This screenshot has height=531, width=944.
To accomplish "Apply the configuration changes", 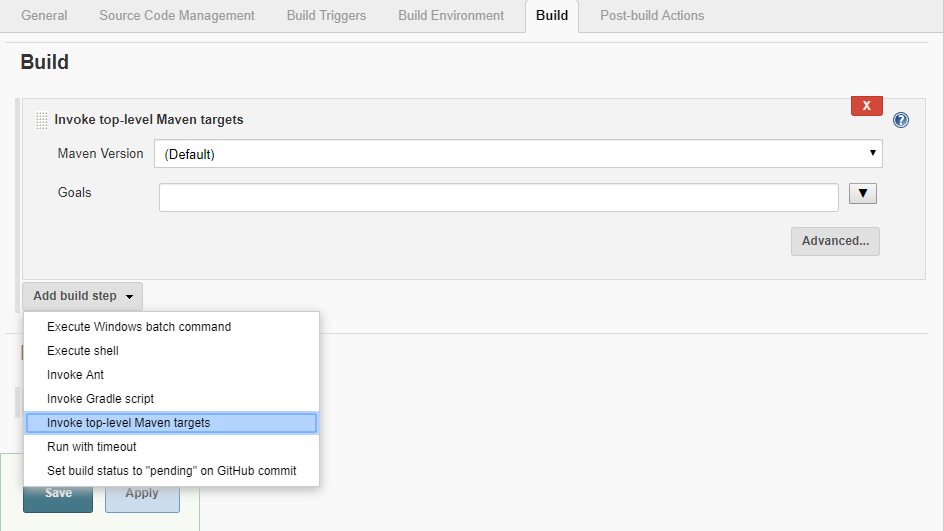I will 142,494.
